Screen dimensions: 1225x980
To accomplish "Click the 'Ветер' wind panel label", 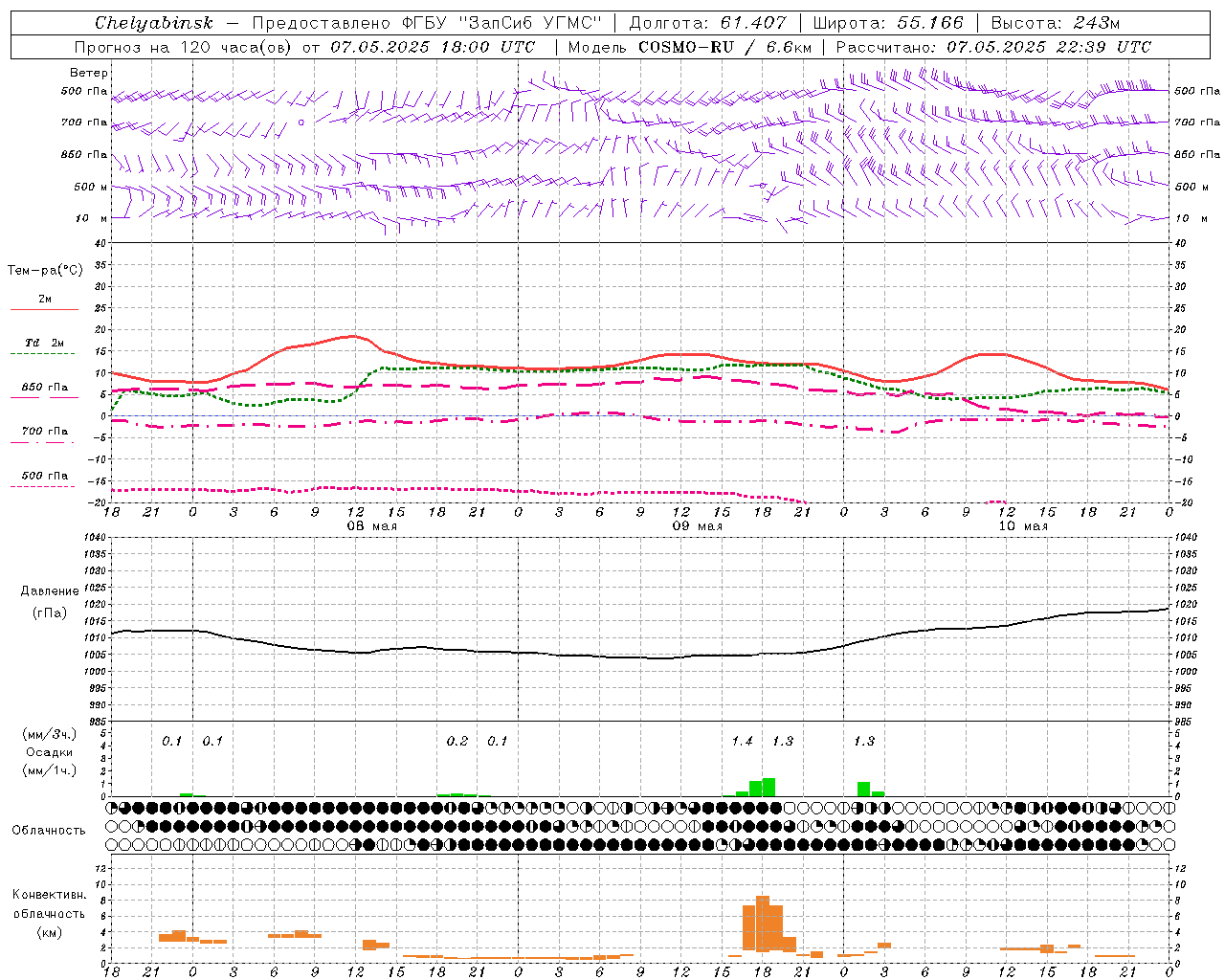I will tap(89, 73).
